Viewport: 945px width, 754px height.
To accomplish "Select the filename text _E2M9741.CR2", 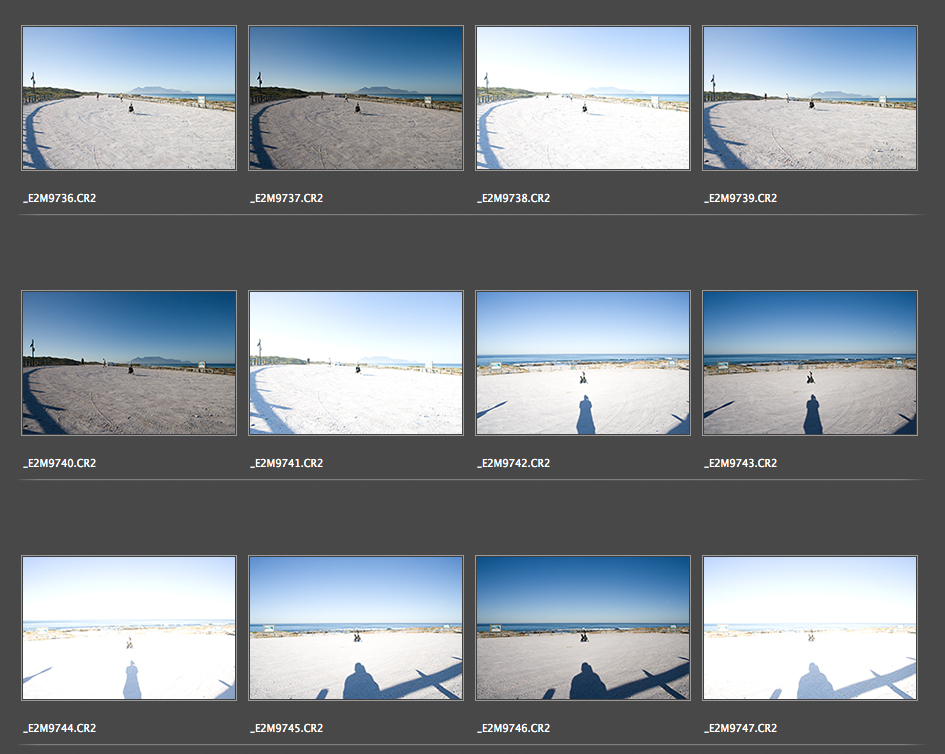I will 286,463.
